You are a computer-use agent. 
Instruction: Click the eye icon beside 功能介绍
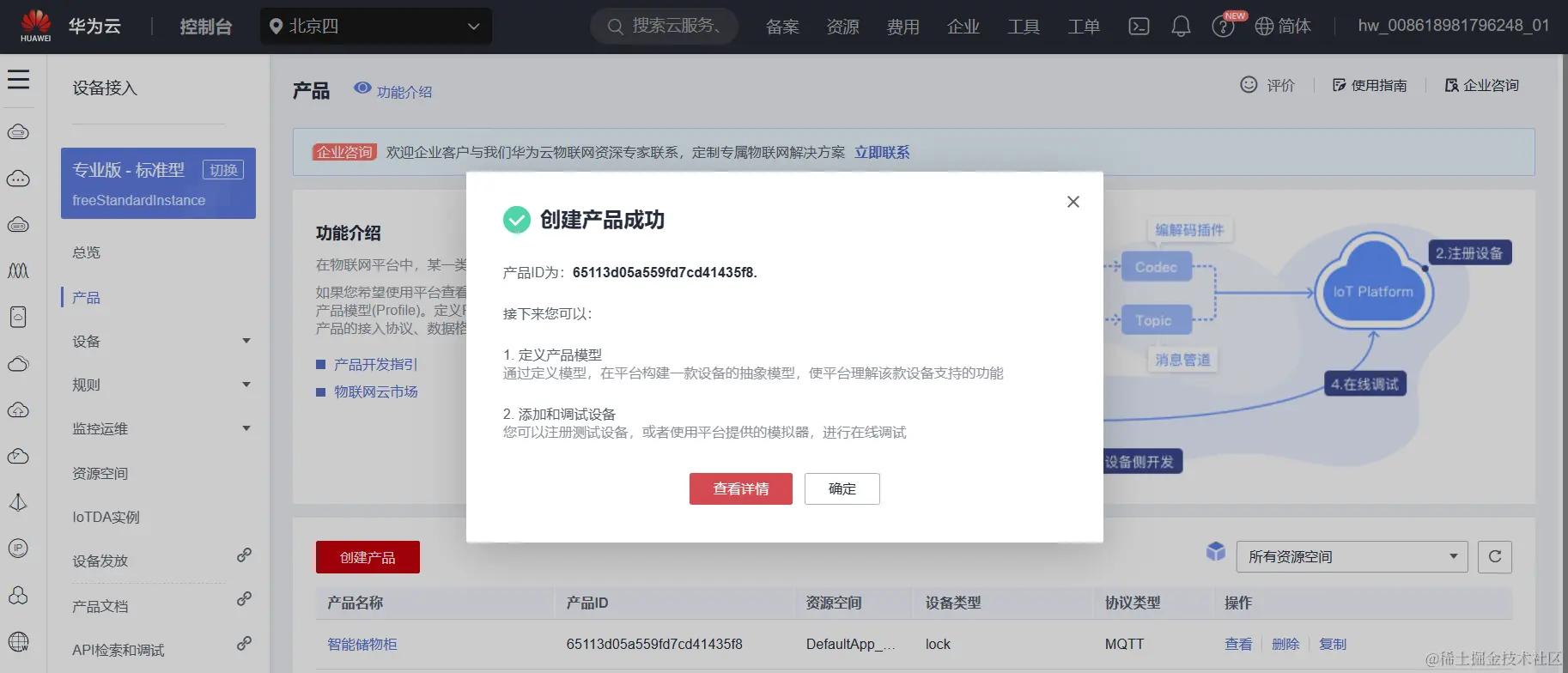click(x=362, y=88)
